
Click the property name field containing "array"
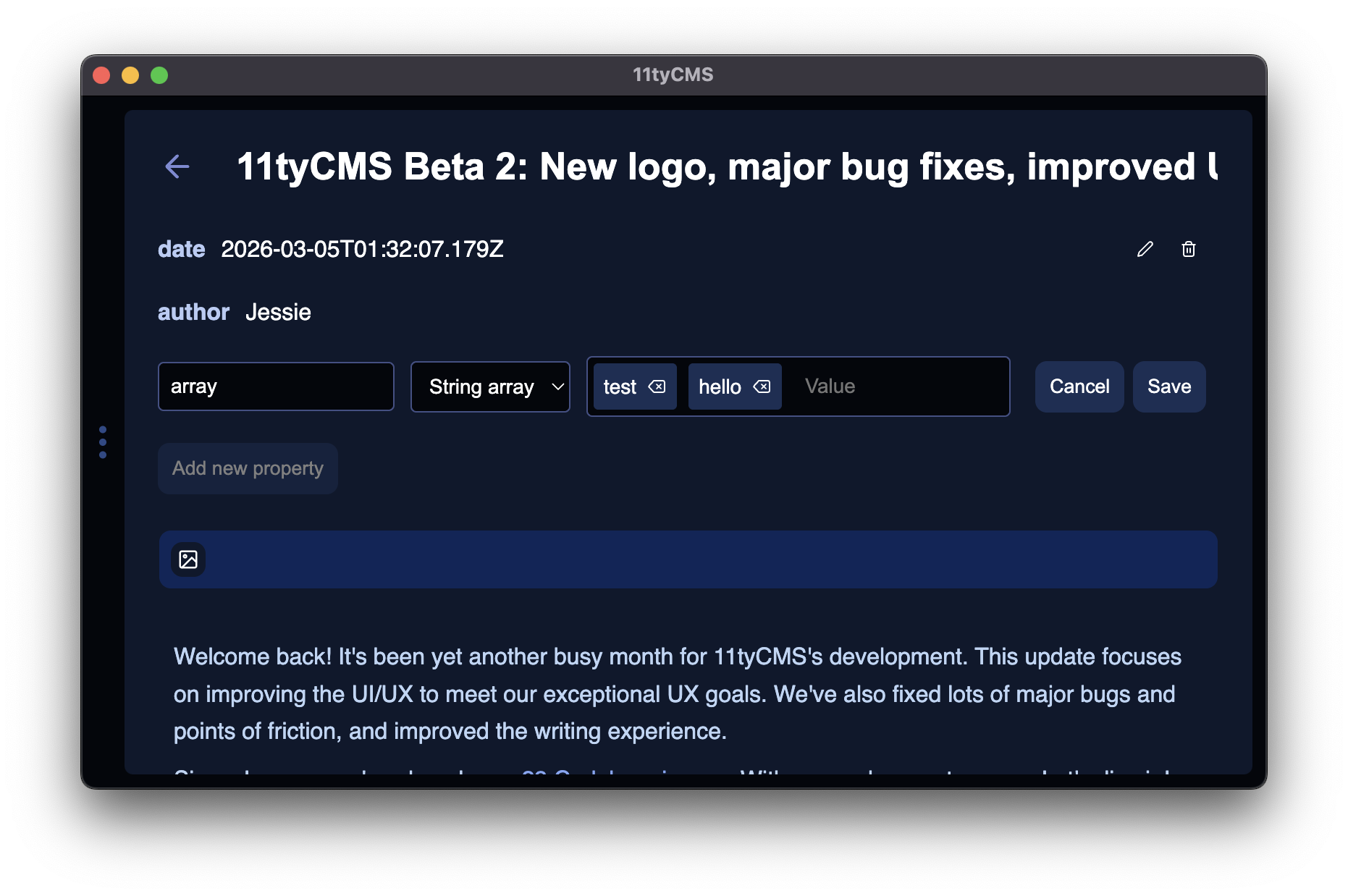point(276,386)
